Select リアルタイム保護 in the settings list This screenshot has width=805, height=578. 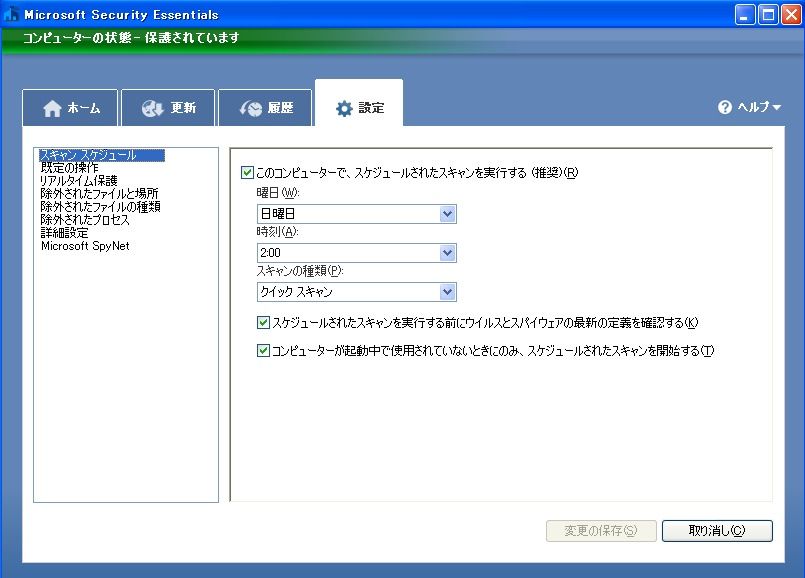(x=79, y=181)
